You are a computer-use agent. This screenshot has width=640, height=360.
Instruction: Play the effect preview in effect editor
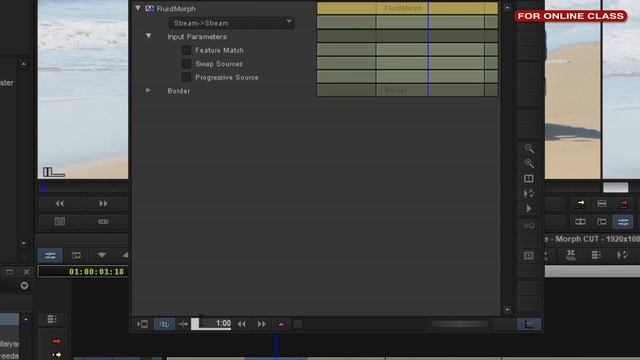(529, 209)
